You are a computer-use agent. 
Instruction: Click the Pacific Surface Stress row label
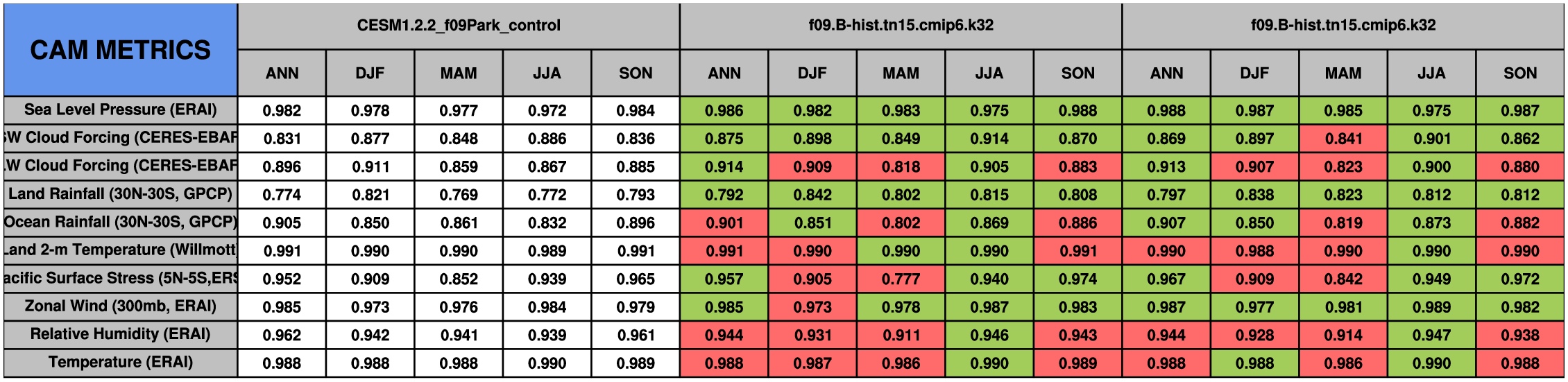[120, 279]
